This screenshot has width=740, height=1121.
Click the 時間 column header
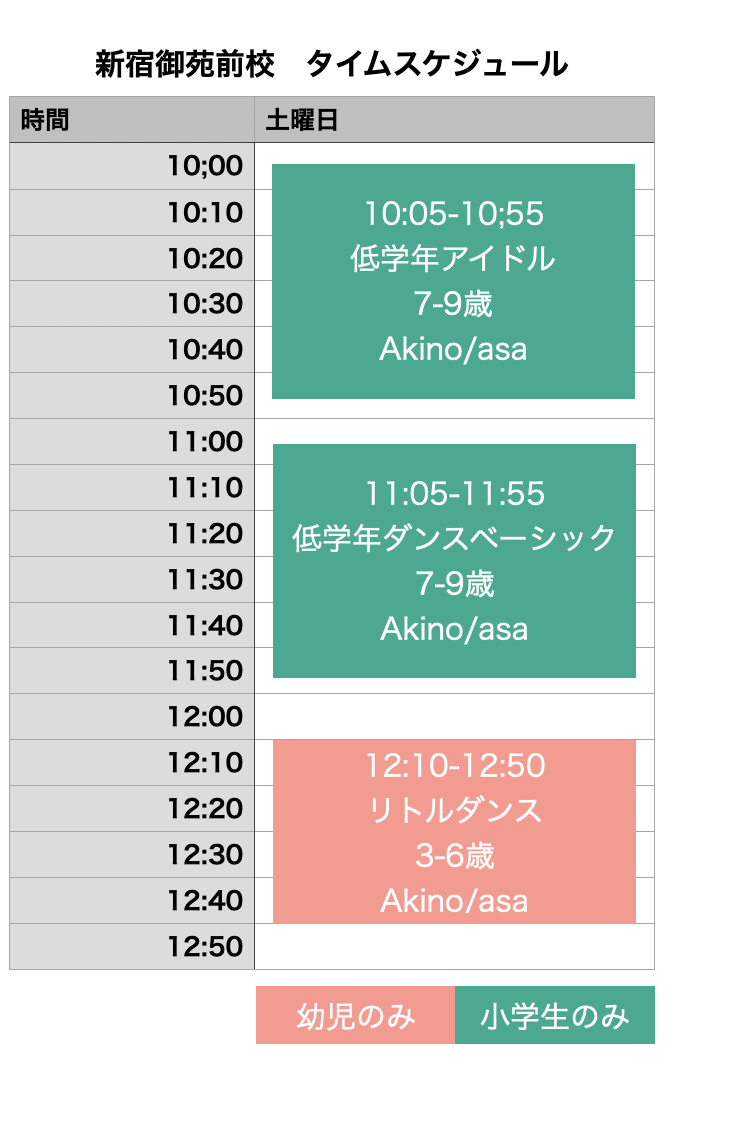(132, 120)
